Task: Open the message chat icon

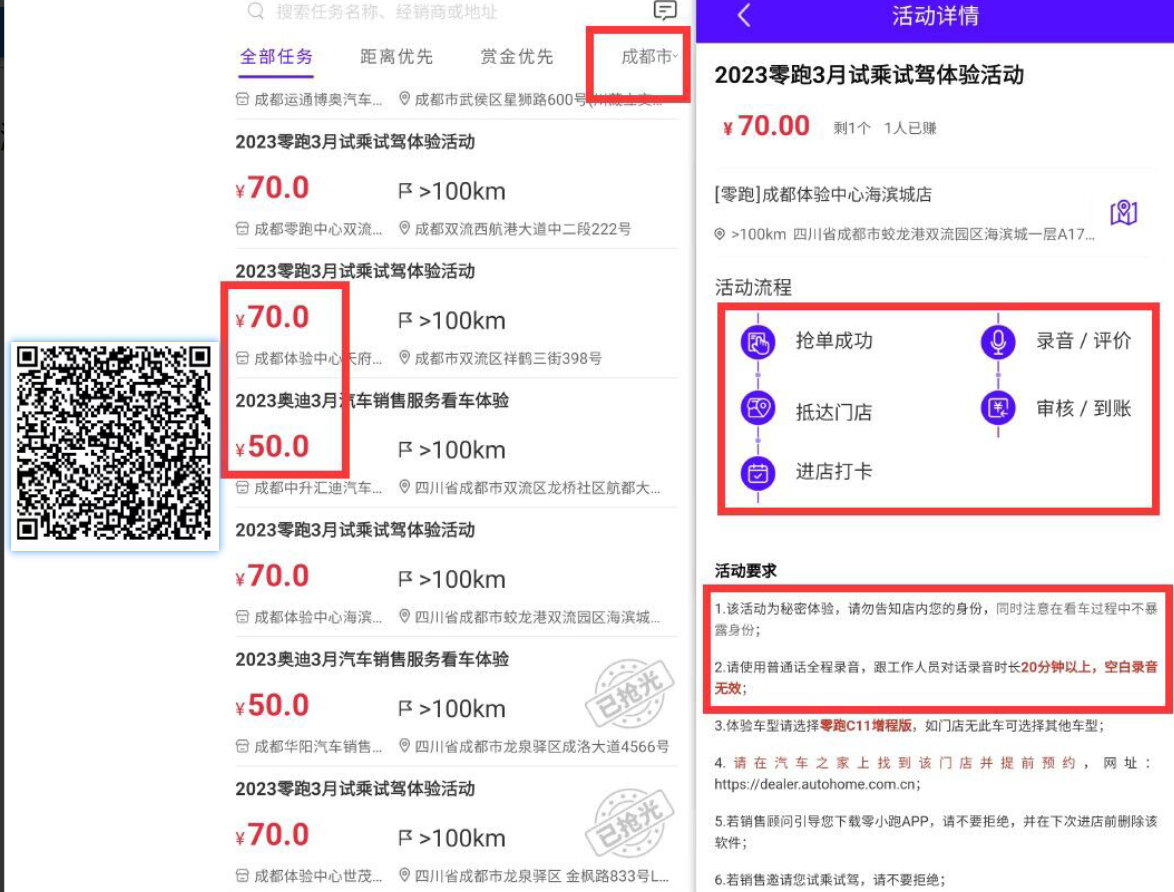Action: pos(665,10)
